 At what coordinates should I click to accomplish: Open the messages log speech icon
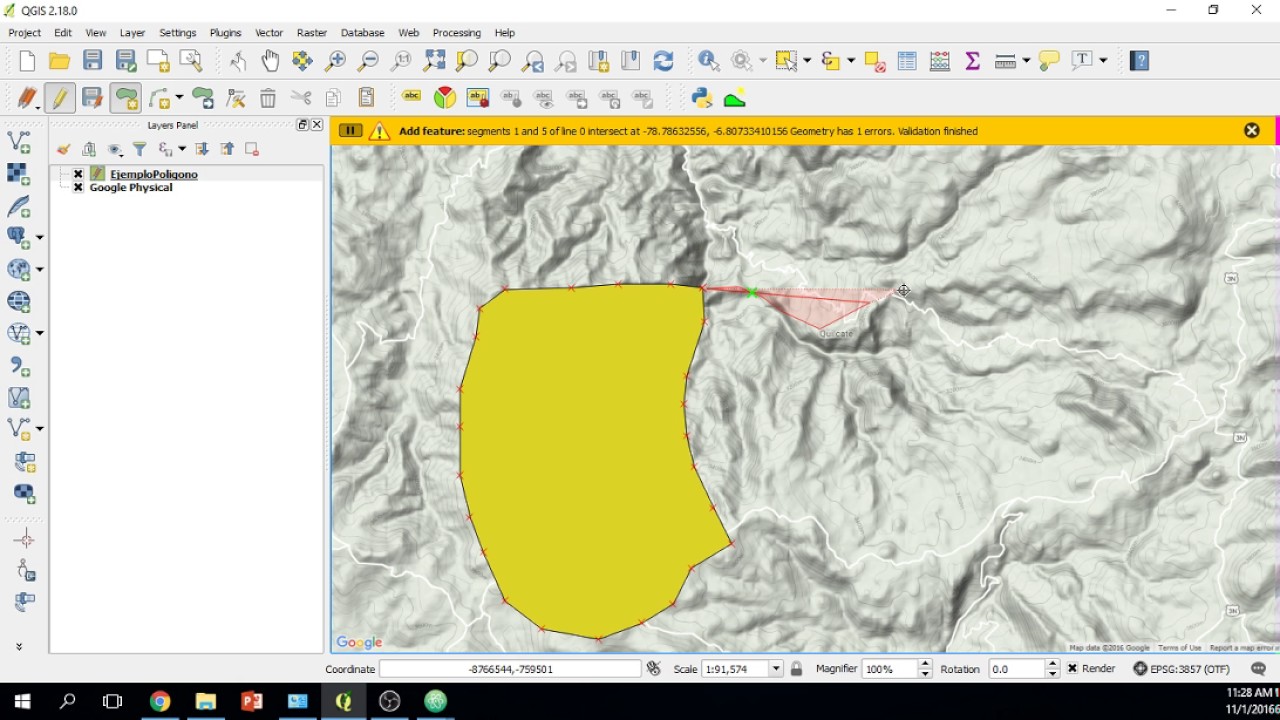pos(1259,669)
